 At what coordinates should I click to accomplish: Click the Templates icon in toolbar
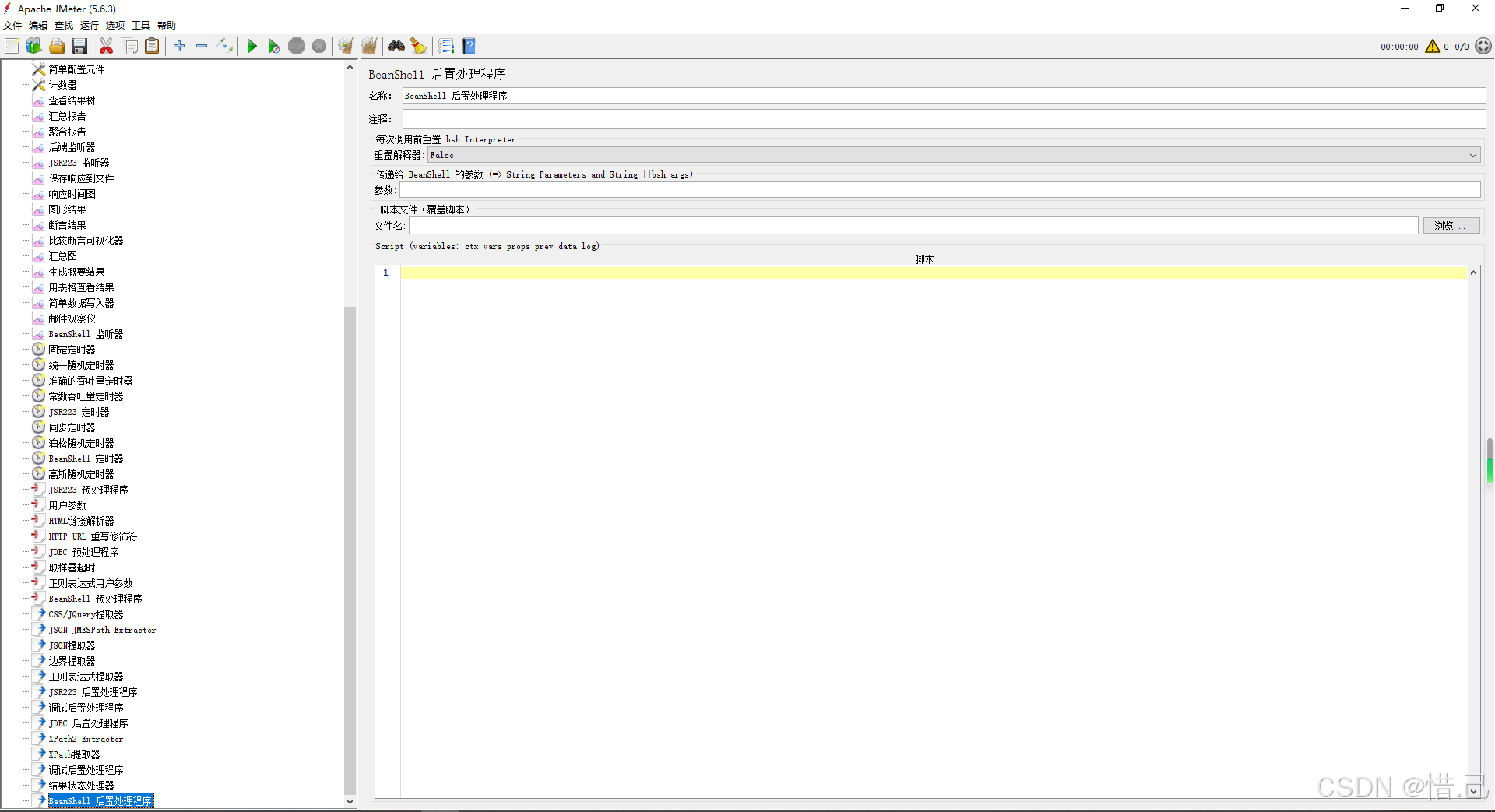(33, 47)
